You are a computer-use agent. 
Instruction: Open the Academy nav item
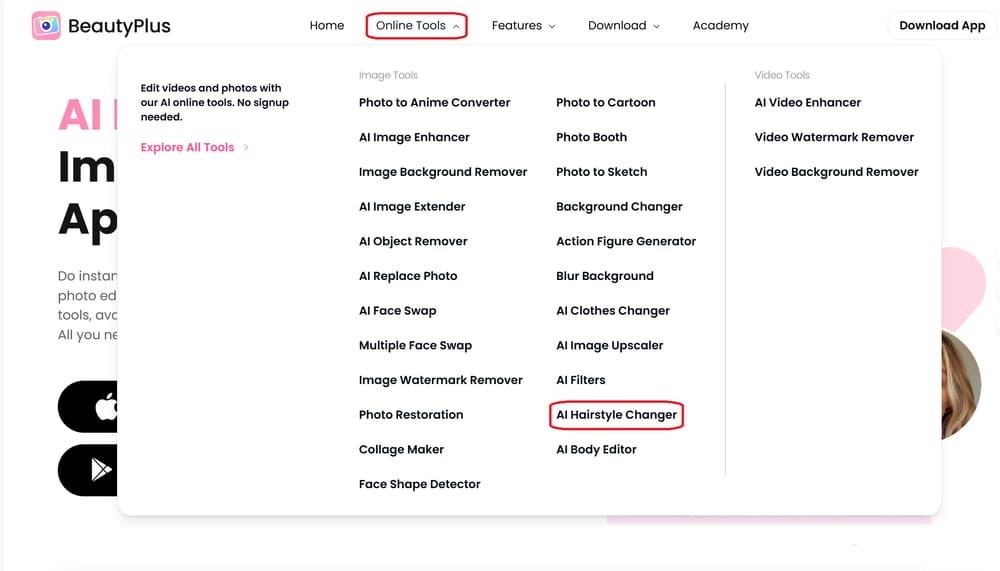pos(721,26)
